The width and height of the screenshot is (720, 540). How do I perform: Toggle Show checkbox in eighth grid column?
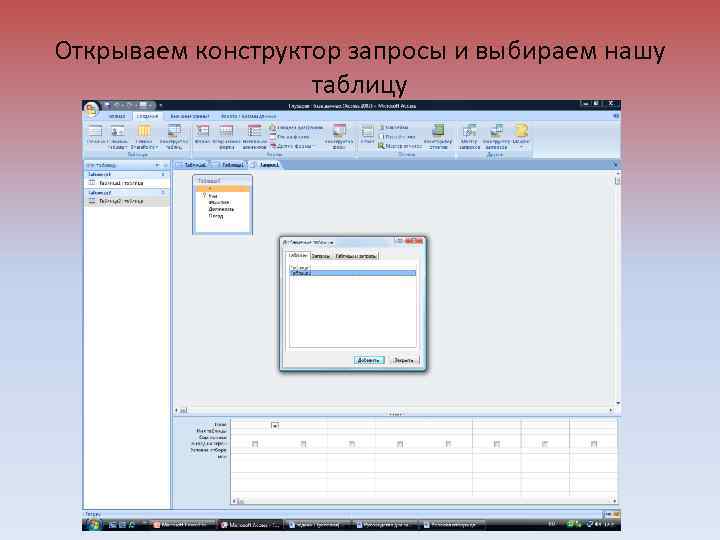[x=594, y=444]
